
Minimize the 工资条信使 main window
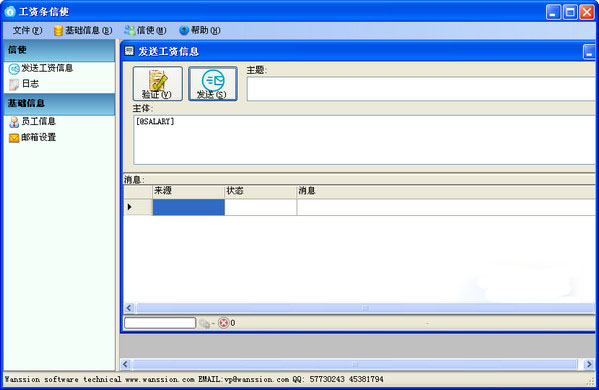tap(553, 12)
